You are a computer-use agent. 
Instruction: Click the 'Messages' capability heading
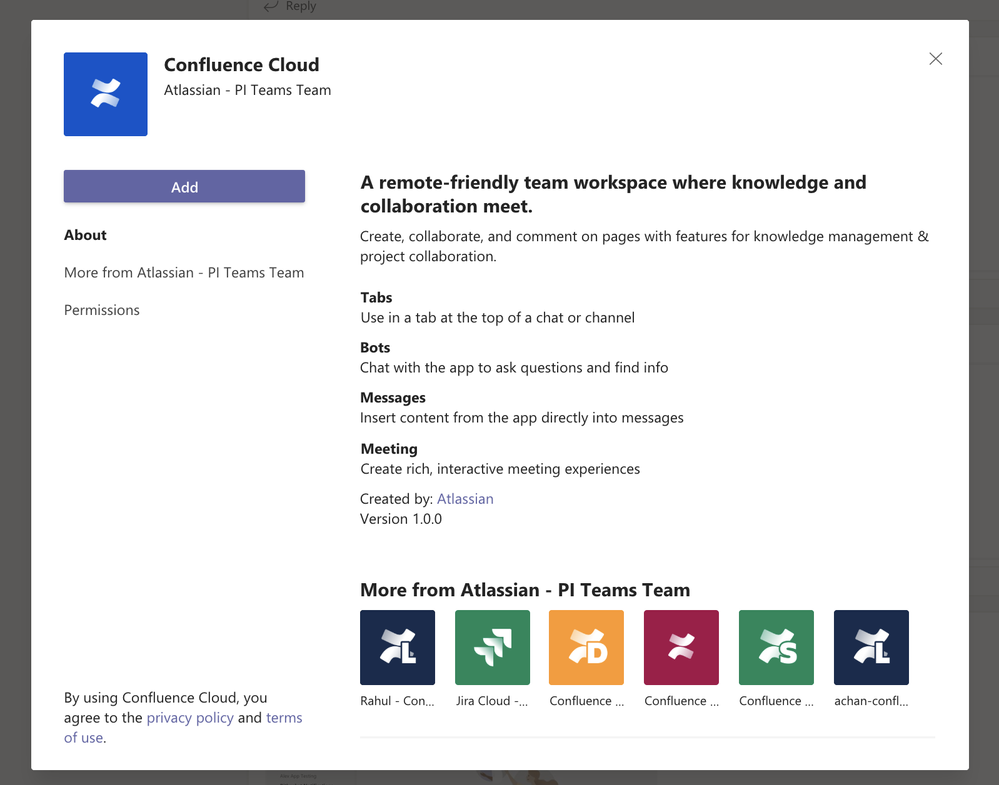pos(392,398)
